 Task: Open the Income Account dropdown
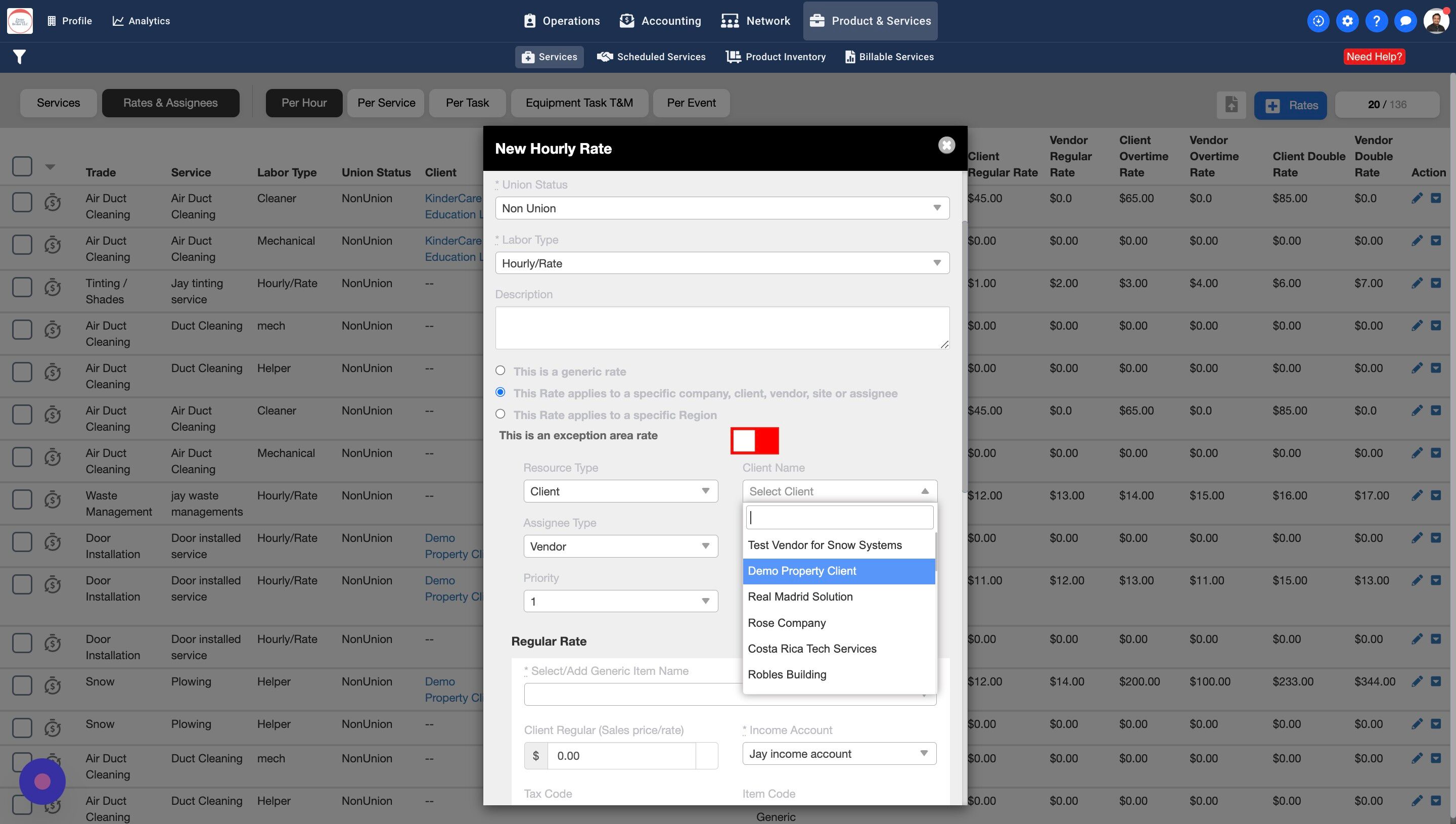839,754
